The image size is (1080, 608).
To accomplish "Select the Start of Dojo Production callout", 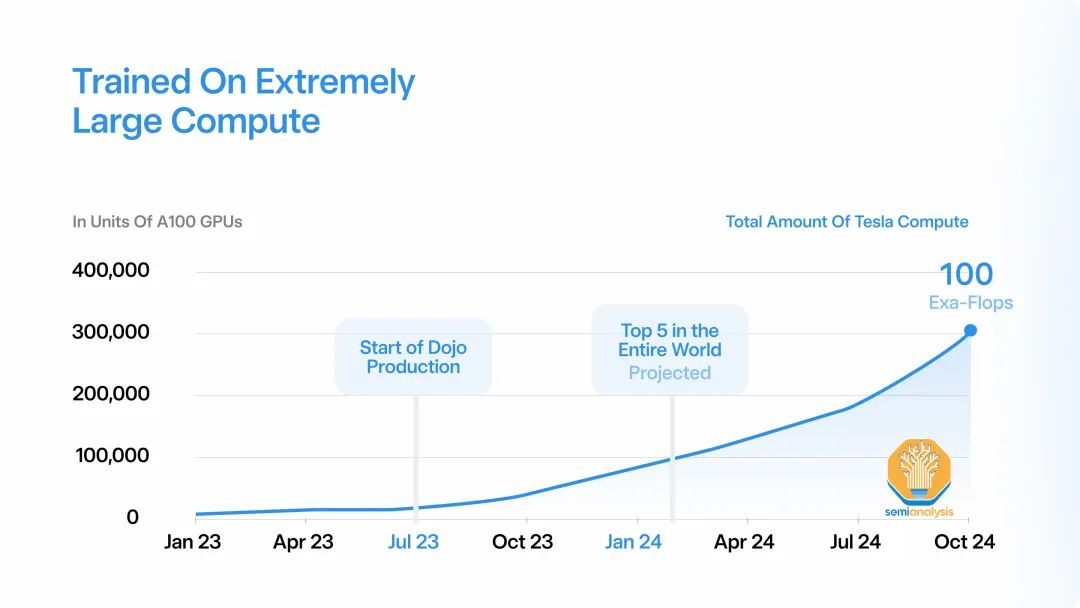I will coord(413,357).
